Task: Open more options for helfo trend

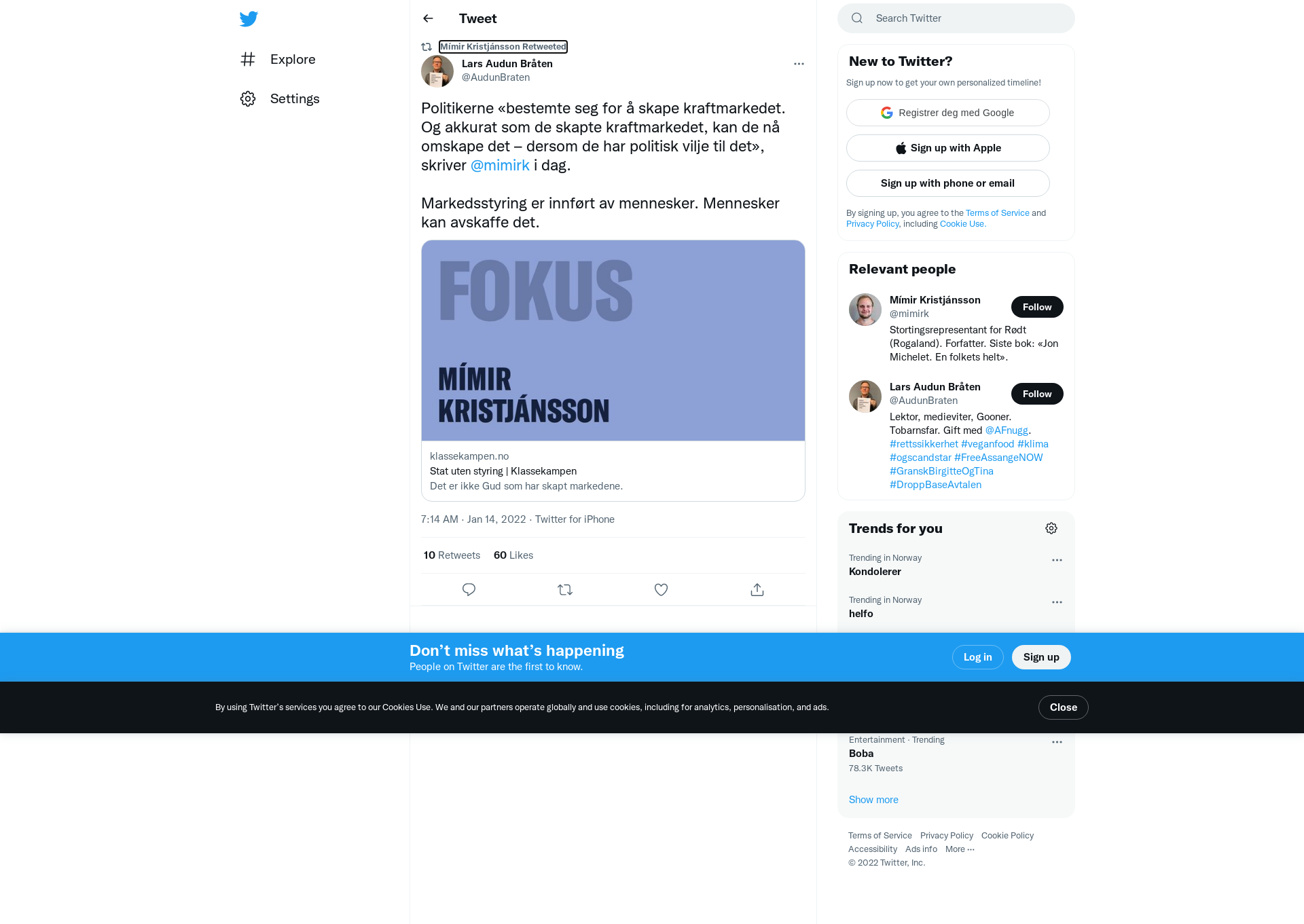Action: coord(1057,602)
